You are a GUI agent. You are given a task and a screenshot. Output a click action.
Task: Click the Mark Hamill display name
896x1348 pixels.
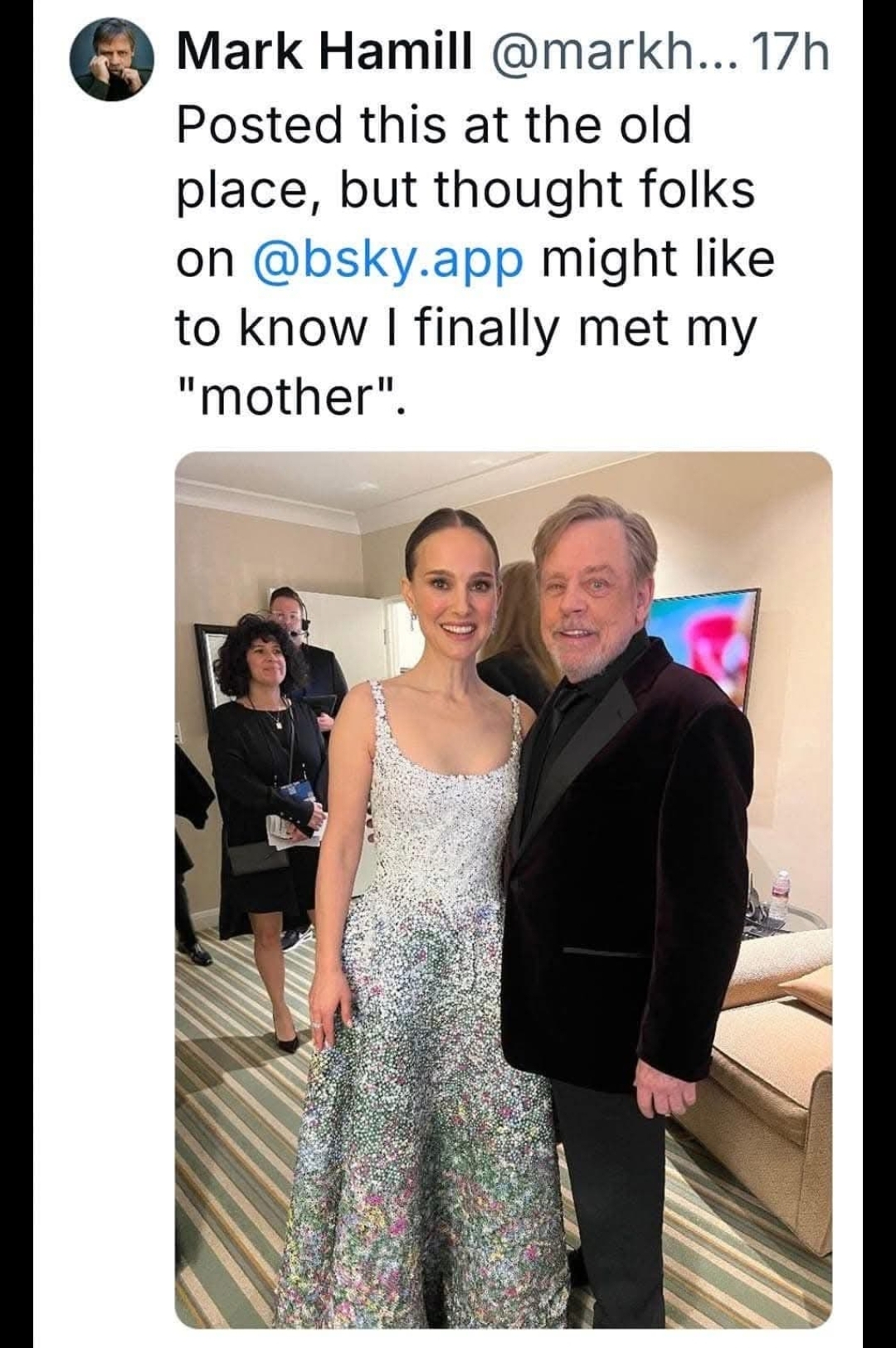(325, 54)
